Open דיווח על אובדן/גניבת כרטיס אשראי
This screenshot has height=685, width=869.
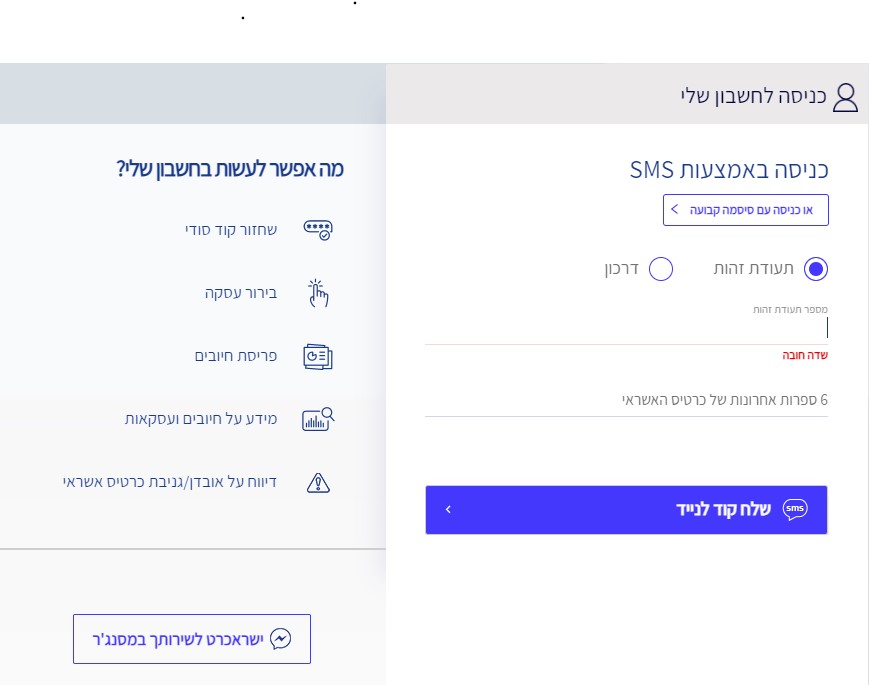(x=170, y=482)
